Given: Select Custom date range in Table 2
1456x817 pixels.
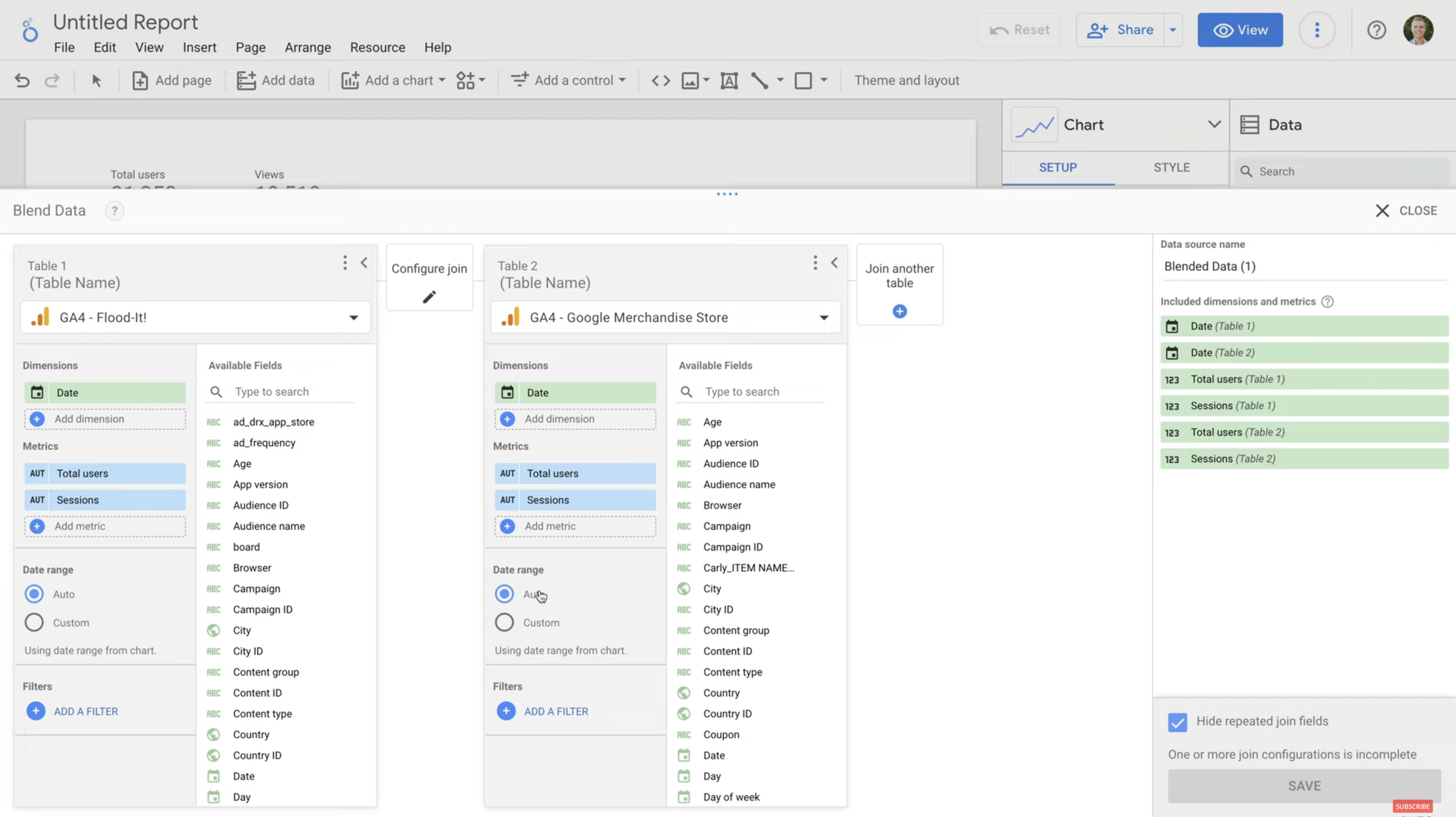Looking at the screenshot, I should click(504, 623).
